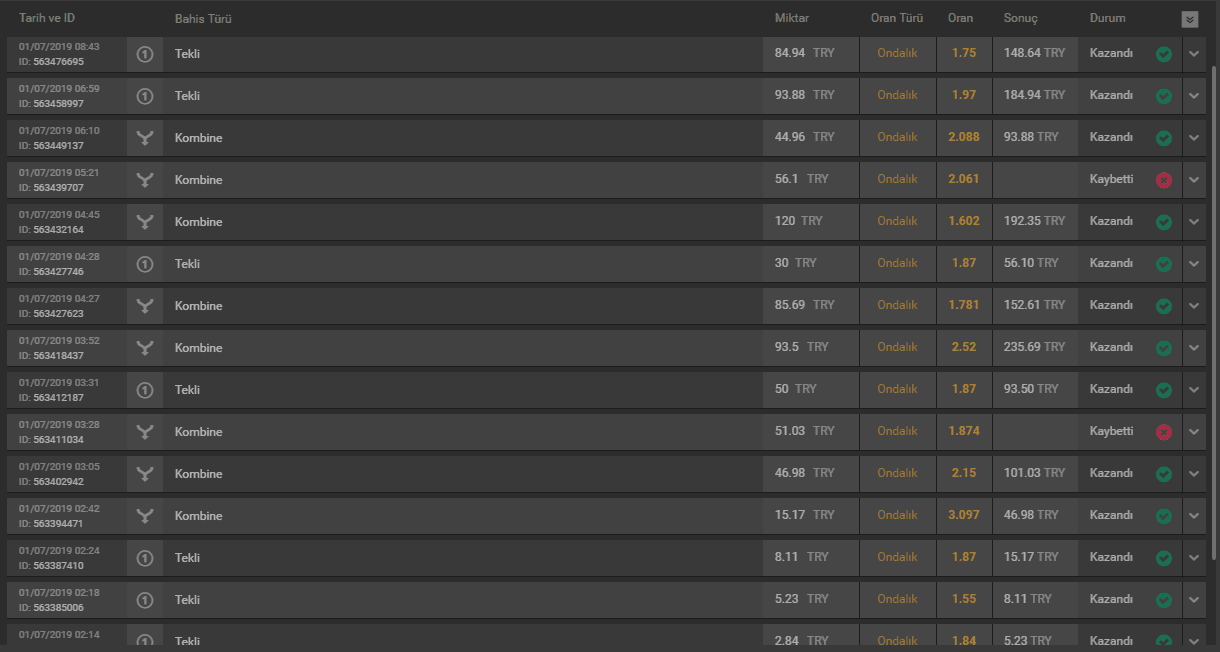Click red lost icon for ID 563411034
The width and height of the screenshot is (1220, 652).
(x=1163, y=432)
